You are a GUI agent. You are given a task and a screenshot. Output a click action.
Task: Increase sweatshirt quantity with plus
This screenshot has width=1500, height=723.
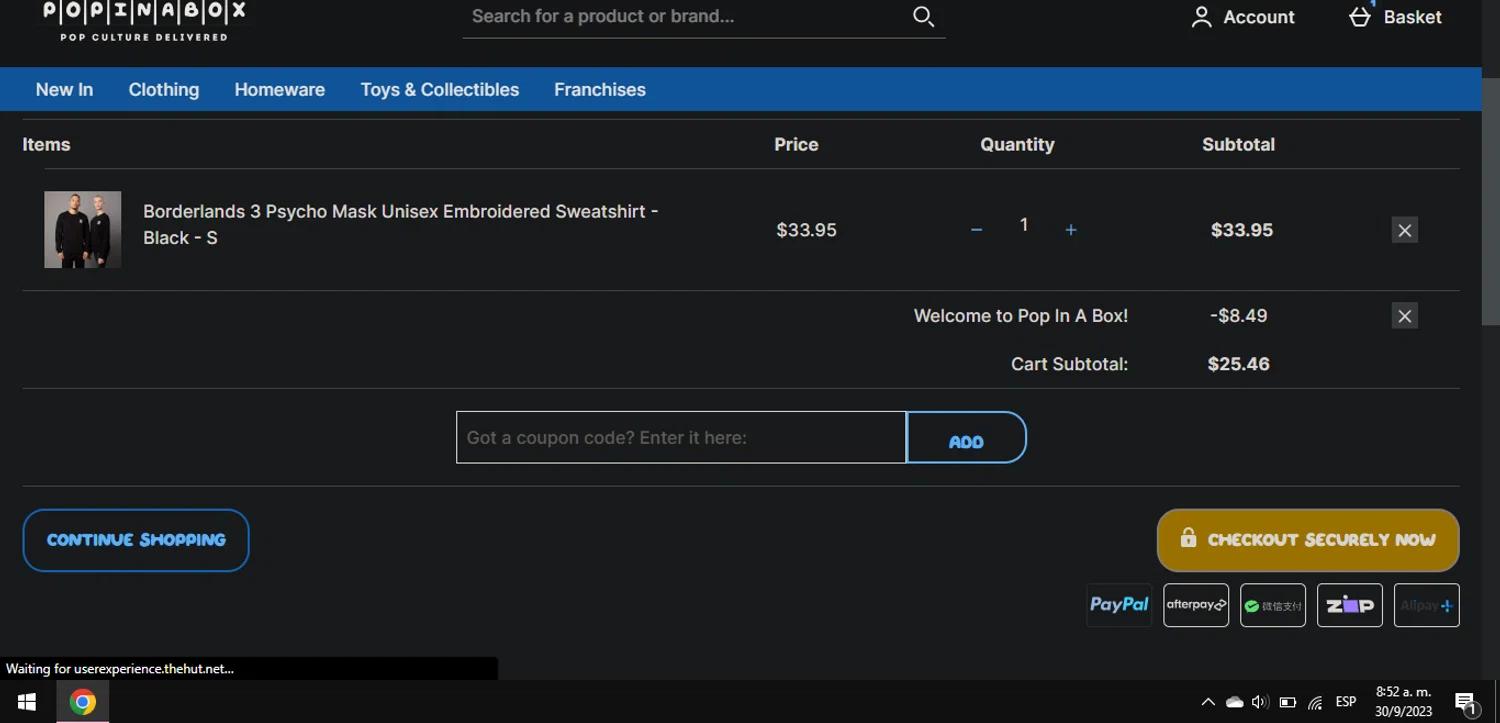coord(1071,230)
